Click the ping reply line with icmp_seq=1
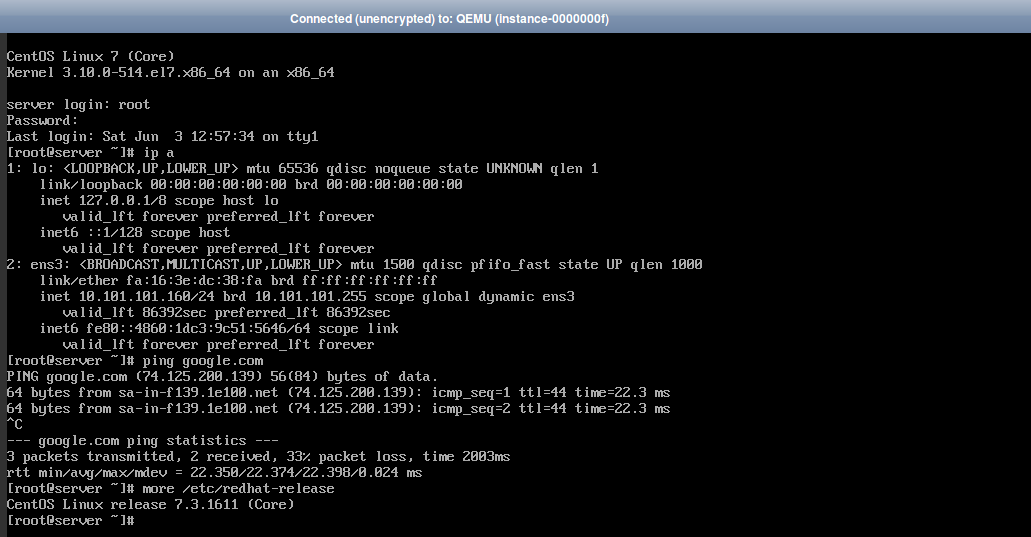Screen dimensions: 1031x537 [x=339, y=392]
